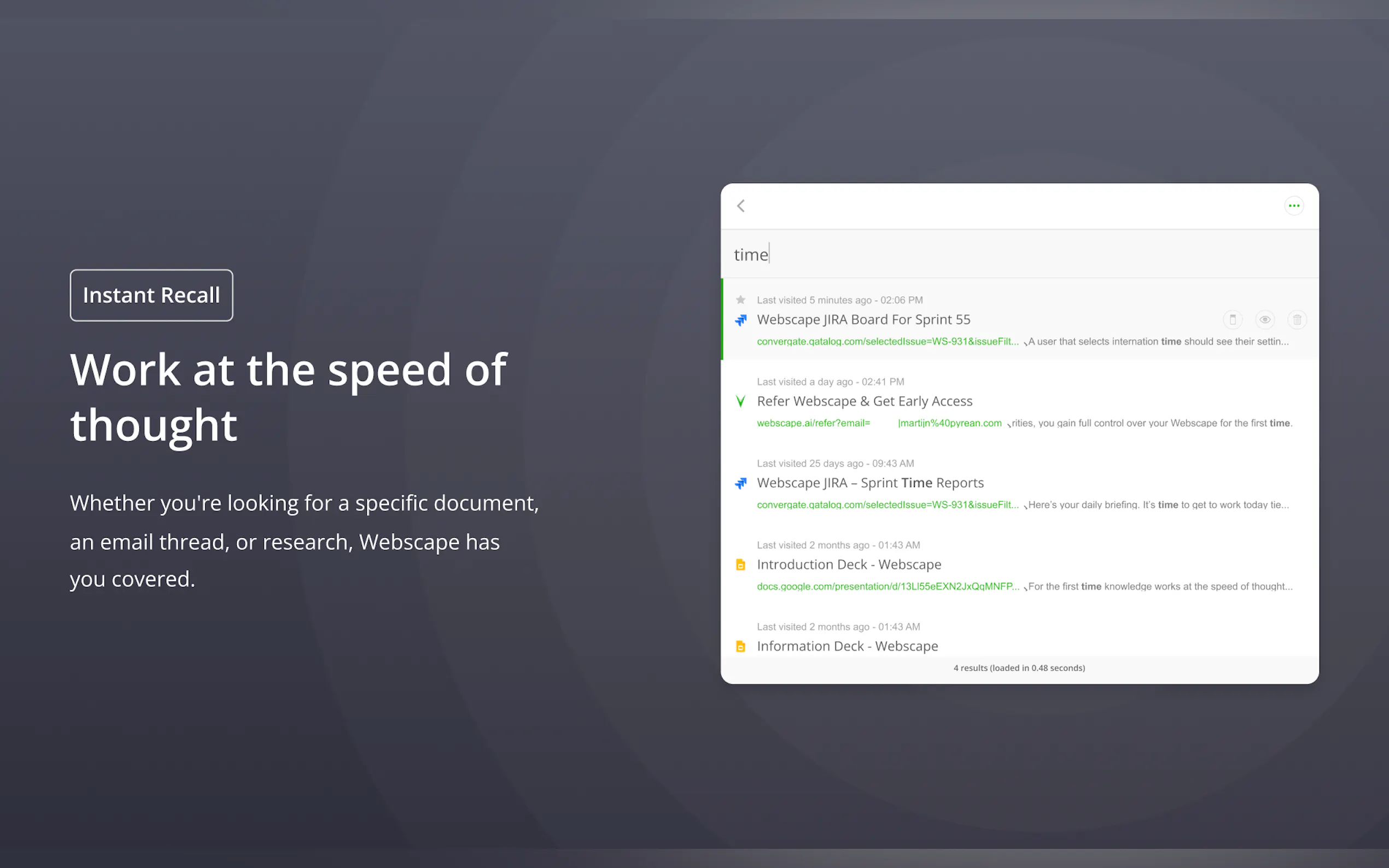Viewport: 1389px width, 868px height.
Task: Open 'Refer Webscape & Get Early Access' result
Action: [x=864, y=401]
